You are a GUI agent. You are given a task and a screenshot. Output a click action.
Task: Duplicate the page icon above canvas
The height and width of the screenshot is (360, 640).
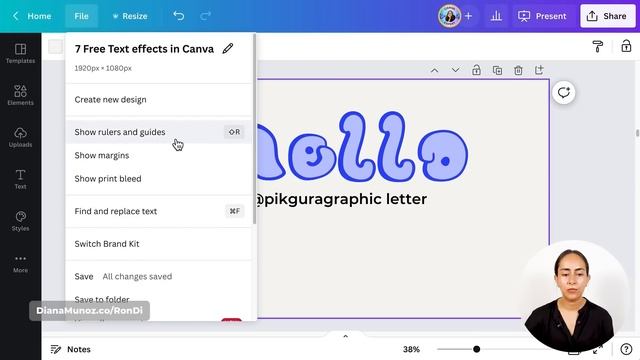pos(497,70)
